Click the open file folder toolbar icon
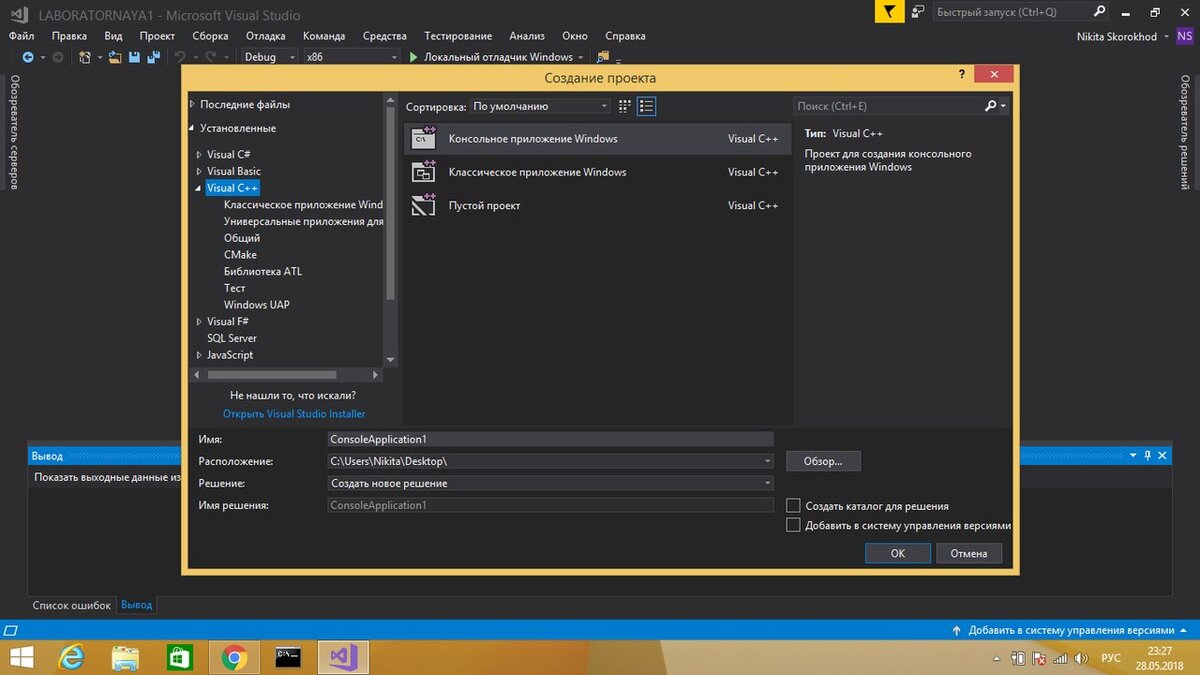 point(115,57)
